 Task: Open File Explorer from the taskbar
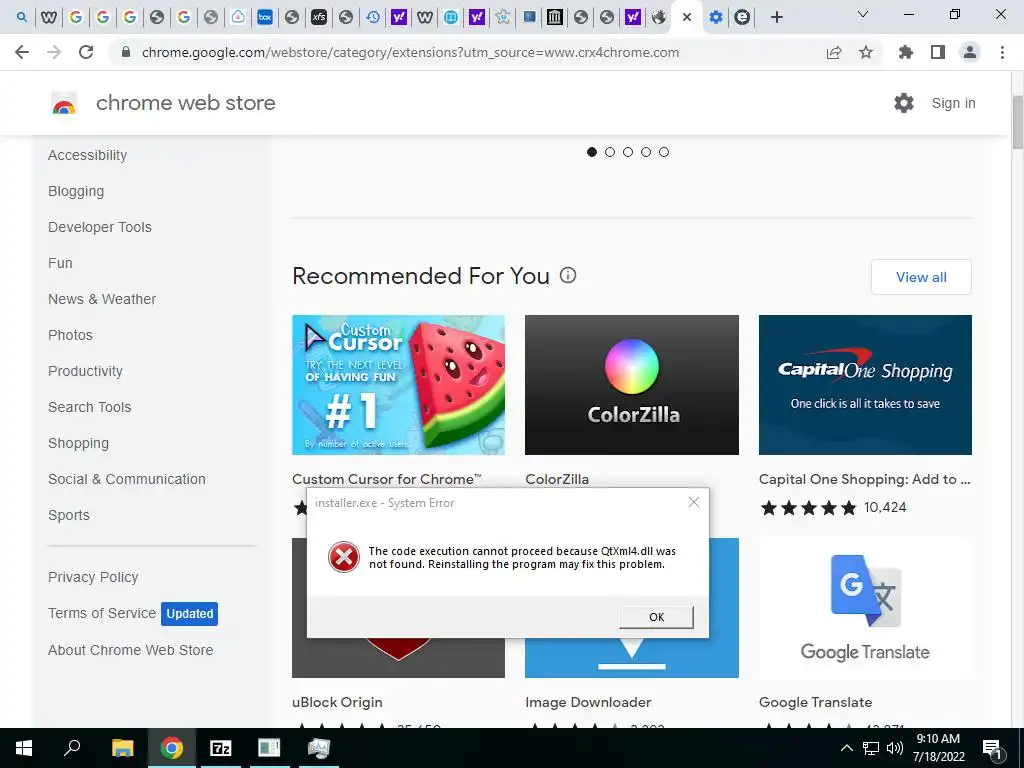pos(122,748)
